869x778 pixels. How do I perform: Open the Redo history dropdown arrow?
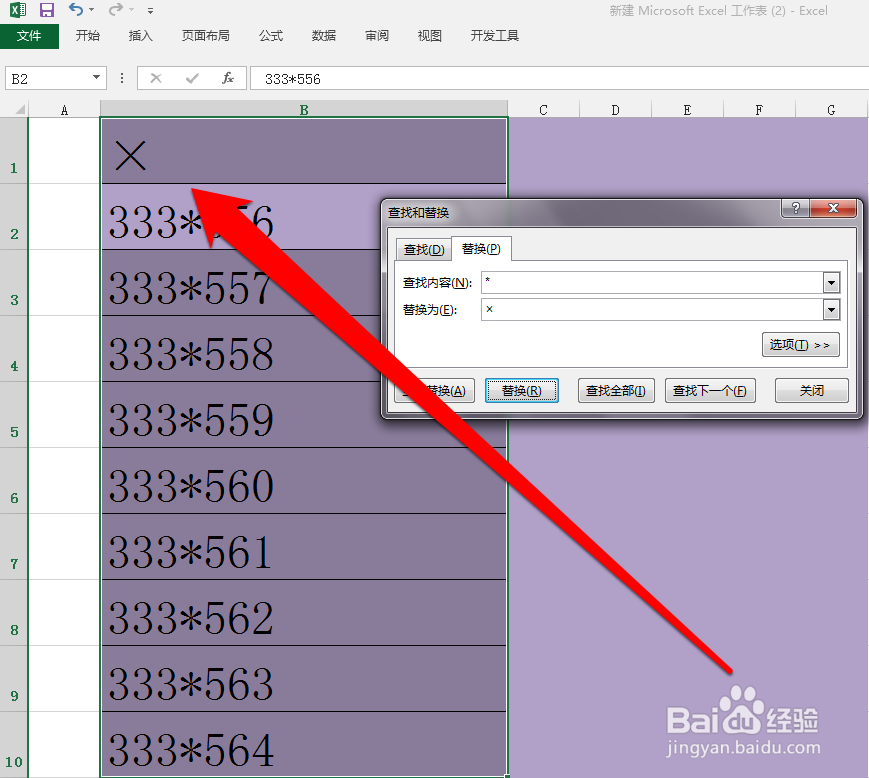[131, 10]
